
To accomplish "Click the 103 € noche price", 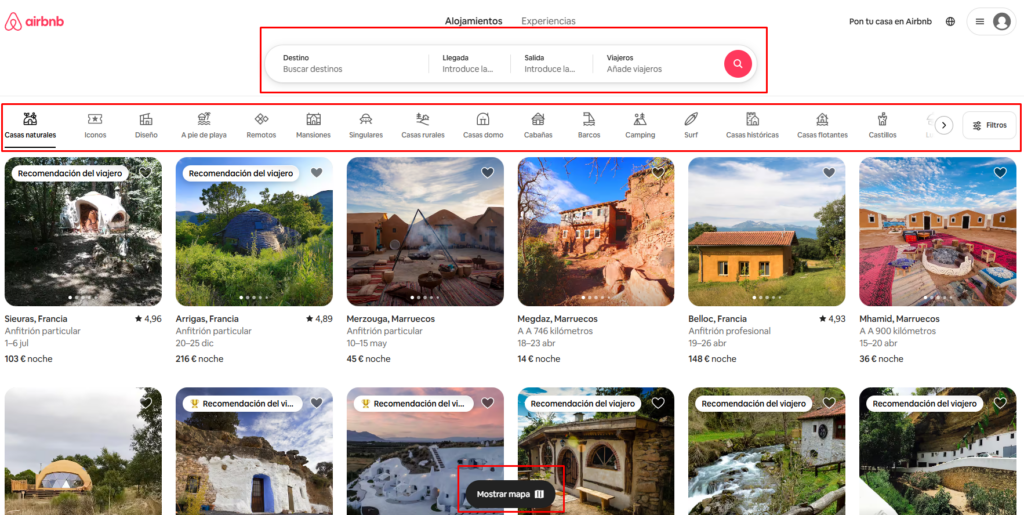I will [x=29, y=359].
